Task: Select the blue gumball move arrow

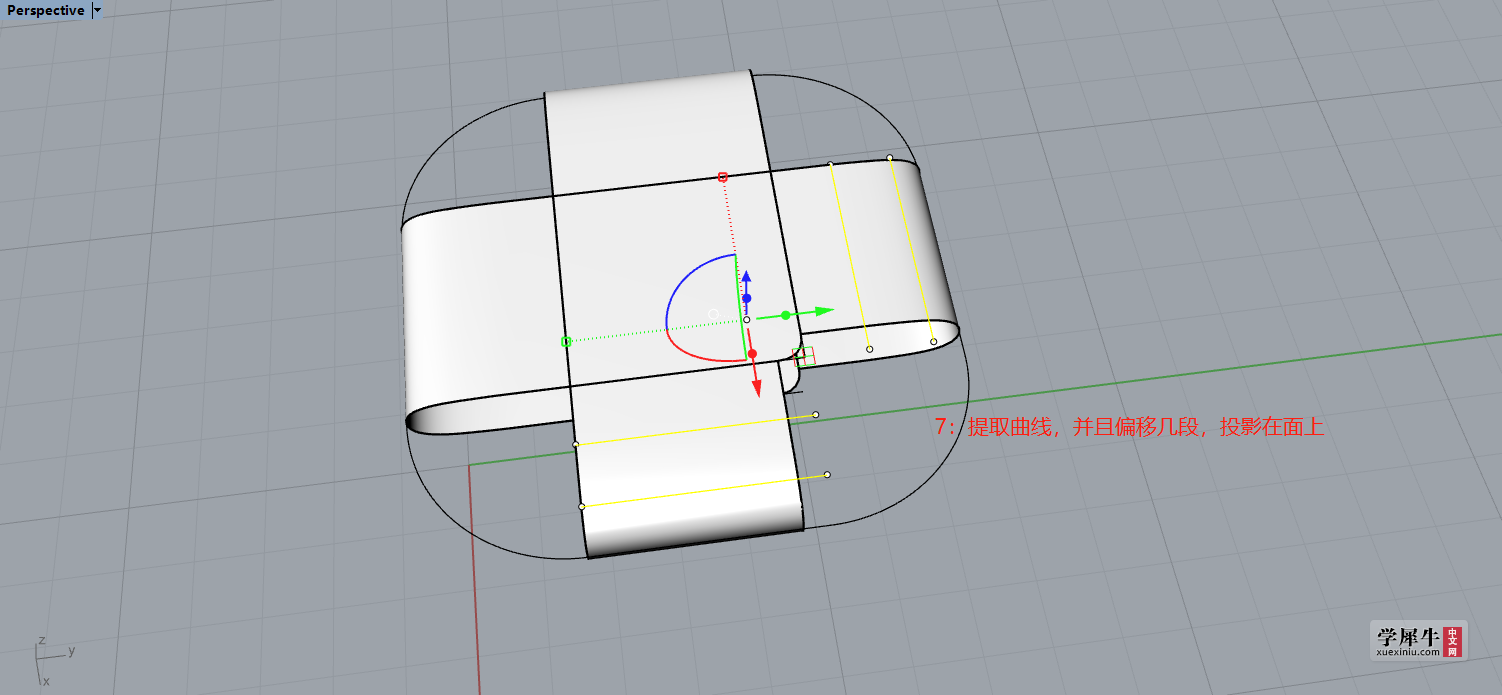Action: click(746, 277)
